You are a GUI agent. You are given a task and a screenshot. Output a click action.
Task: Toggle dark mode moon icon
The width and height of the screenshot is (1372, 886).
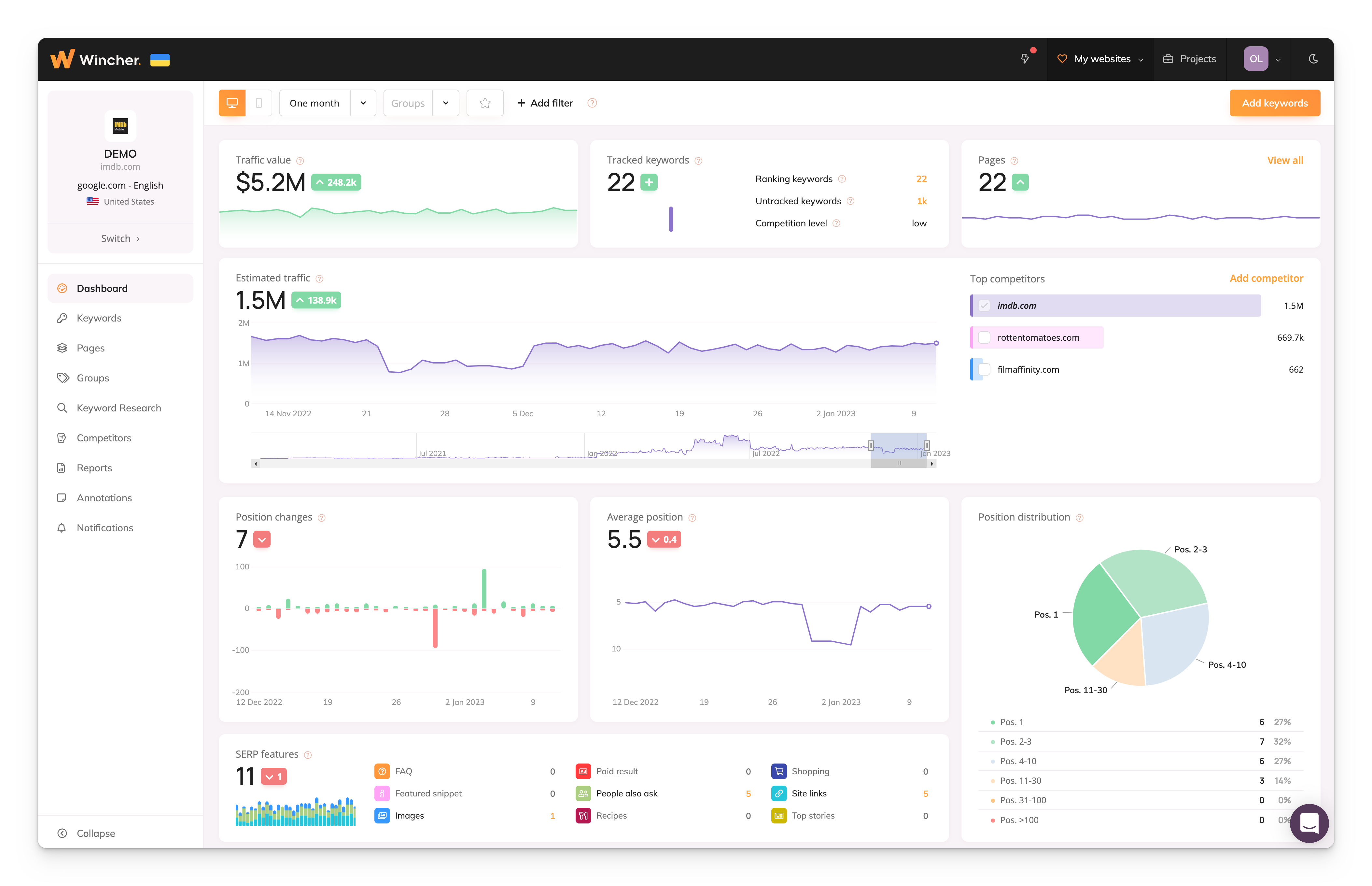pyautogui.click(x=1313, y=59)
